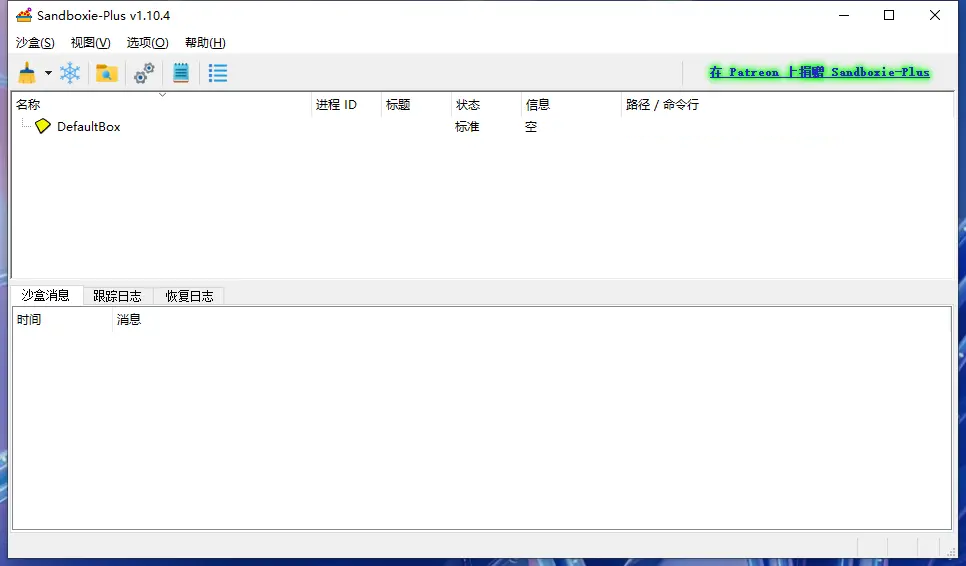Open the 沙盒(S) menu

click(x=35, y=42)
